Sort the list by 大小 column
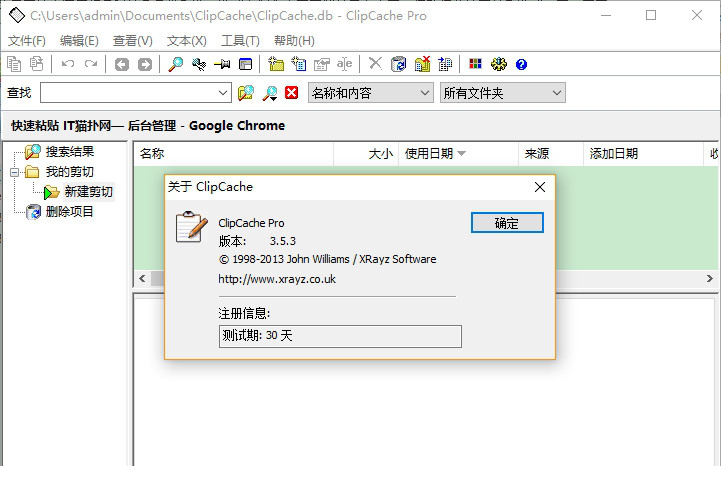 366,154
